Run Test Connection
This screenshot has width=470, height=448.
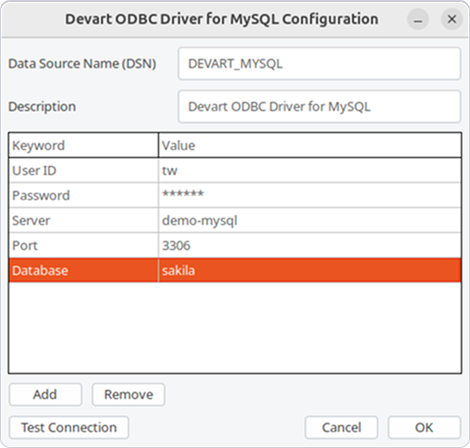[x=69, y=427]
